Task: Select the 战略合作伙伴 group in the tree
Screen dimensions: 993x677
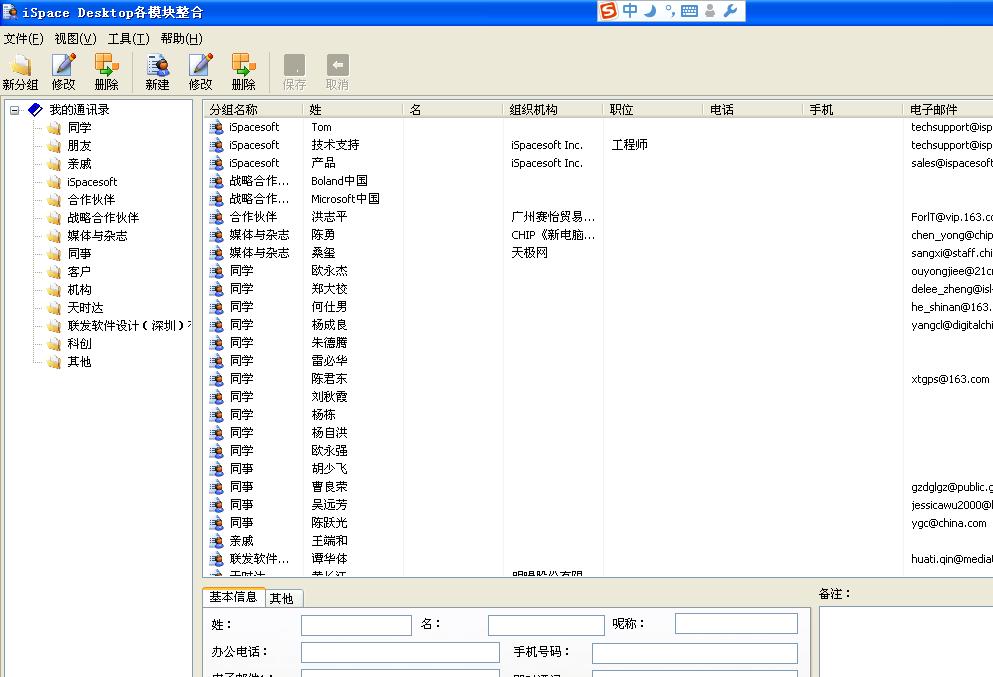Action: [103, 218]
